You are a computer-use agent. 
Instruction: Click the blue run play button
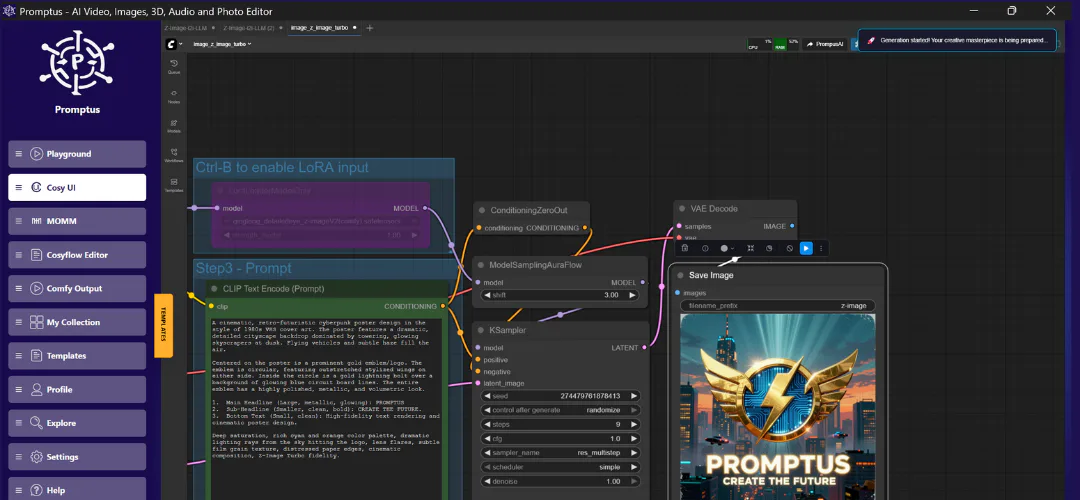point(806,248)
